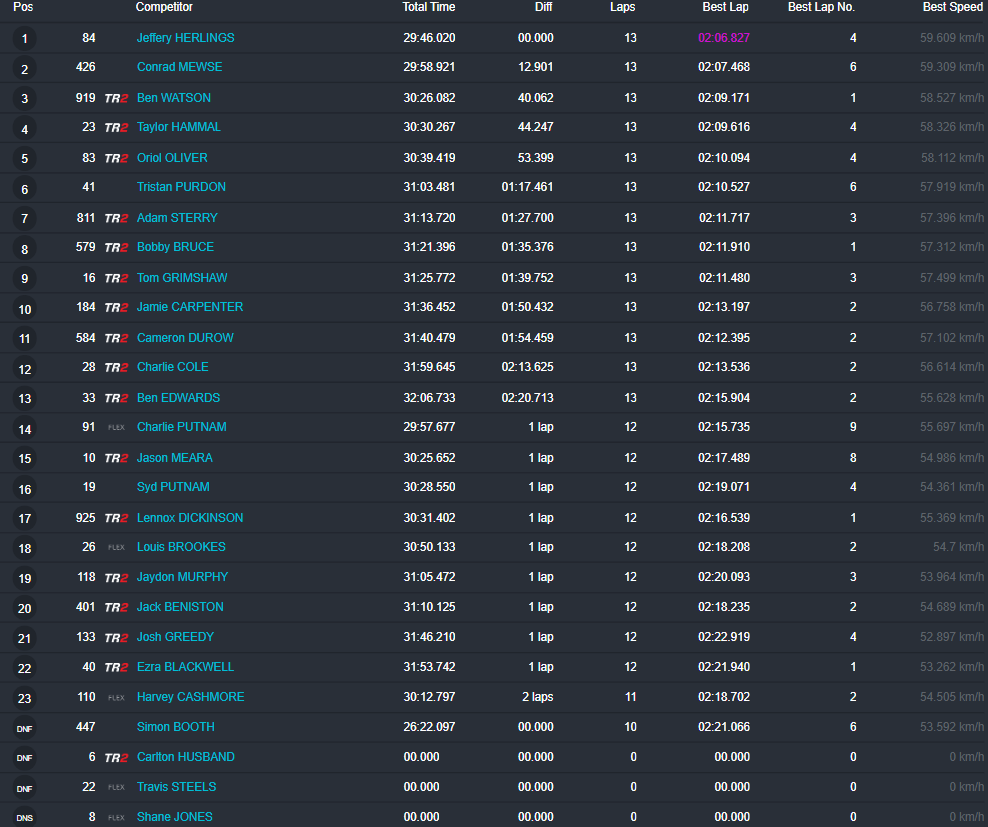The image size is (988, 827).
Task: Open Travis STEELS competitor link
Action: click(176, 787)
